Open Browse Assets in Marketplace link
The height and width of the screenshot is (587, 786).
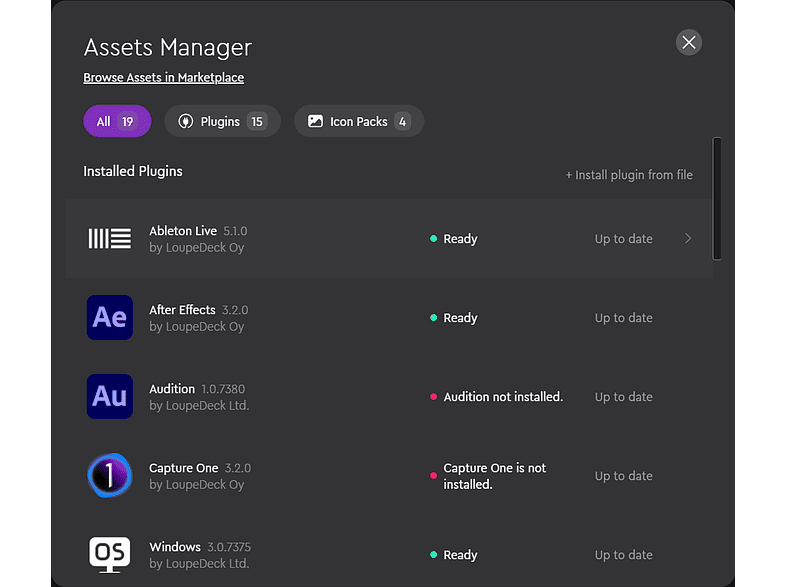[x=163, y=77]
